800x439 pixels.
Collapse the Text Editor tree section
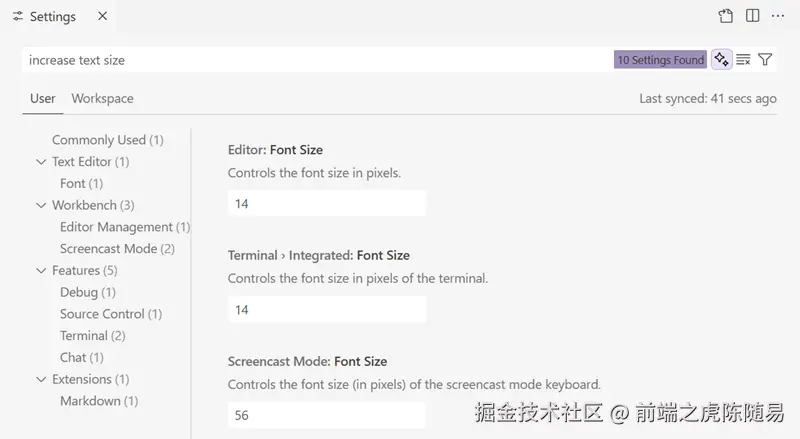41,162
